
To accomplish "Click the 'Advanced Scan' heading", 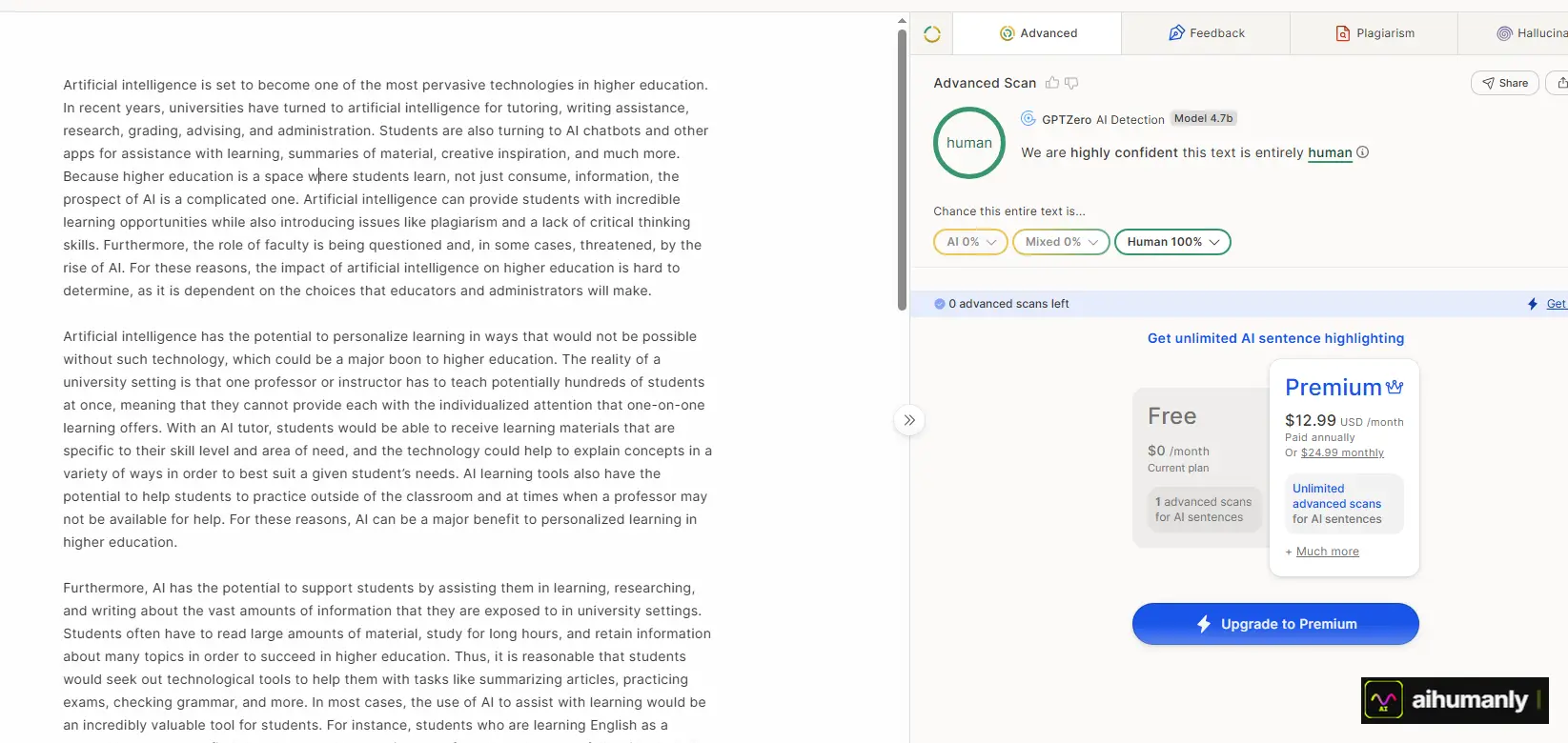I will pos(985,83).
